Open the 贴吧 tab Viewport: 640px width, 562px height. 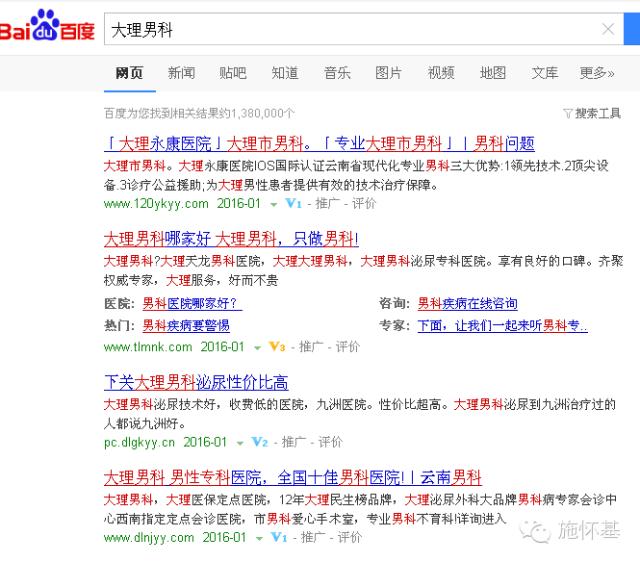coord(233,73)
